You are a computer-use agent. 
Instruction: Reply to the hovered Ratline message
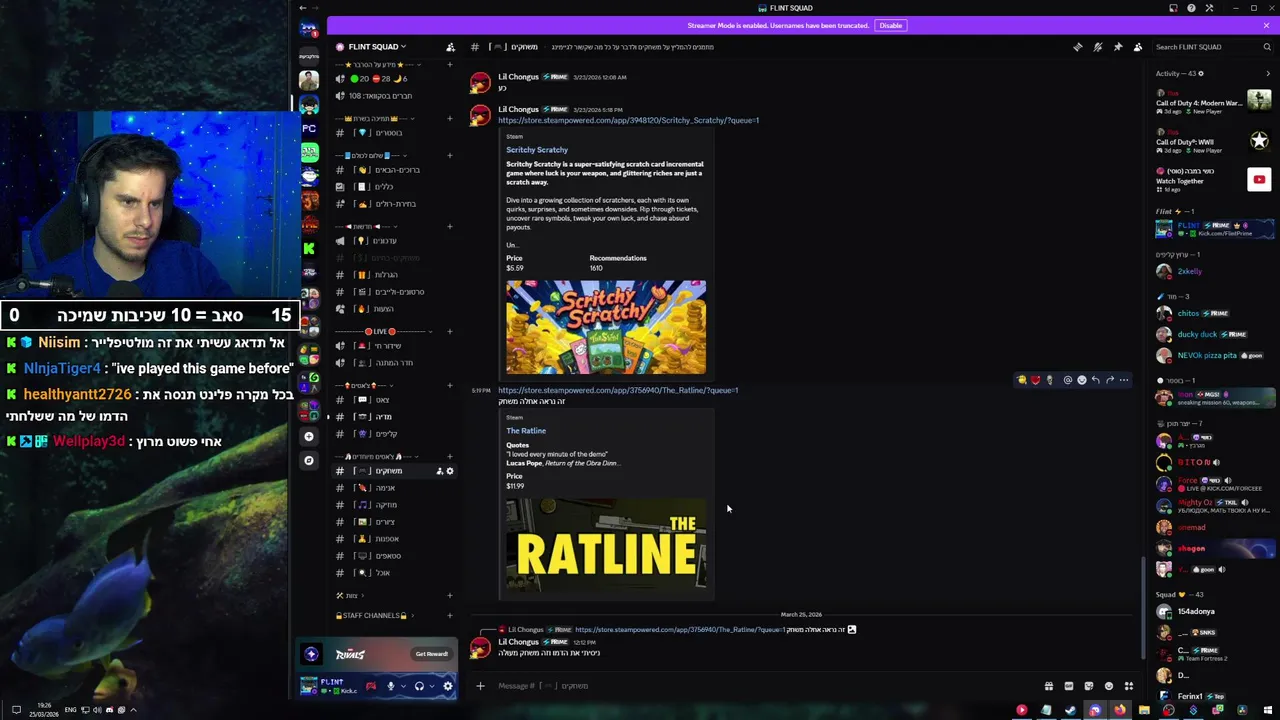click(1096, 380)
